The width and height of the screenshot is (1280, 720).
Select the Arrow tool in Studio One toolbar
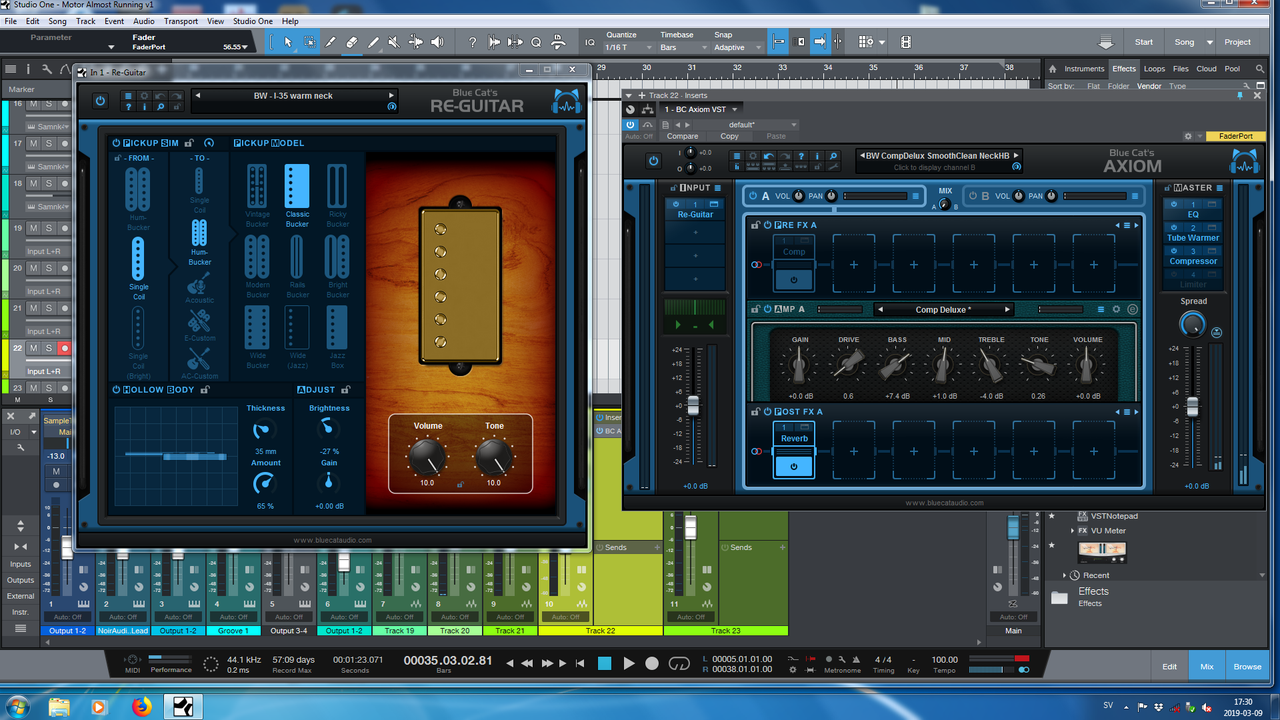pos(288,42)
